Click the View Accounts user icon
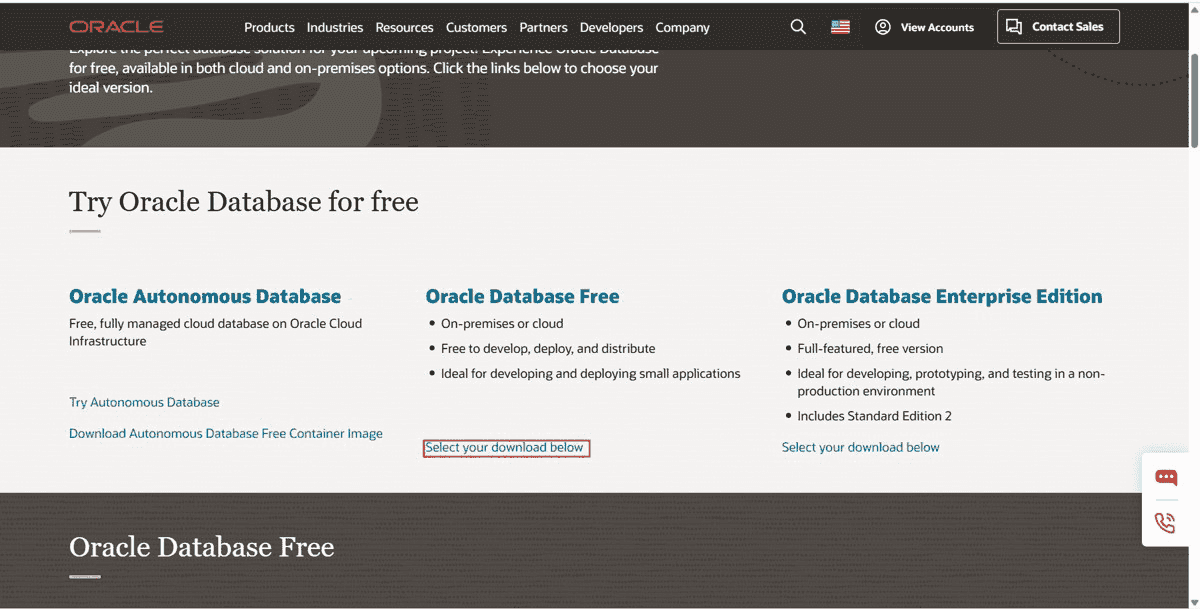Viewport: 1200px width, 609px height. pyautogui.click(x=882, y=27)
